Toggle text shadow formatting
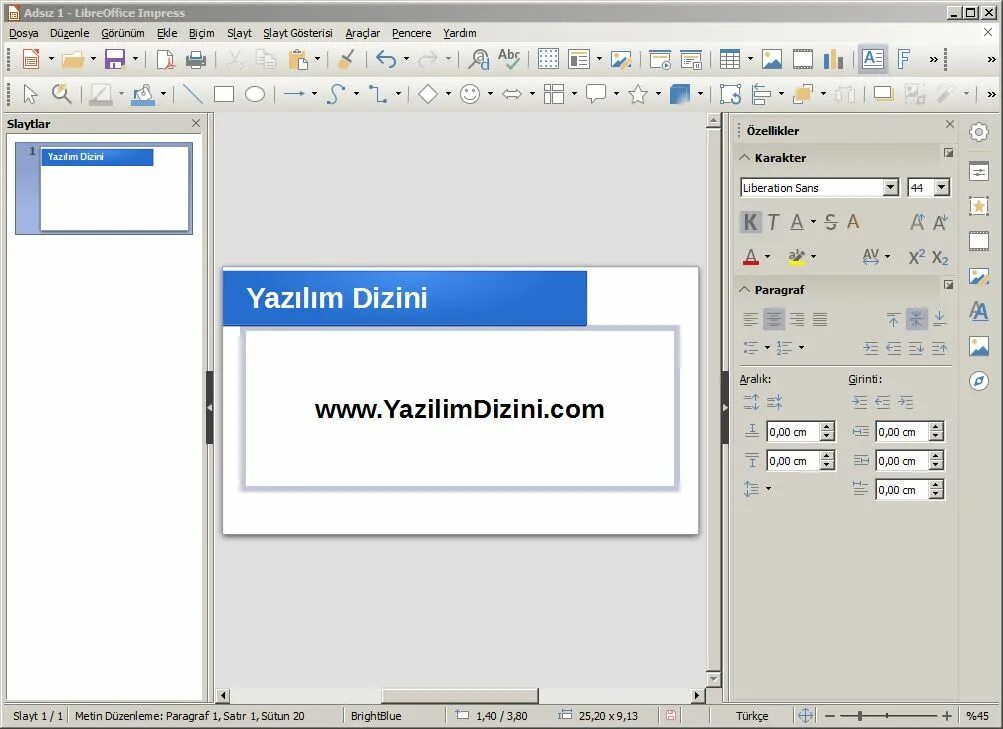The image size is (1003, 729). point(853,222)
